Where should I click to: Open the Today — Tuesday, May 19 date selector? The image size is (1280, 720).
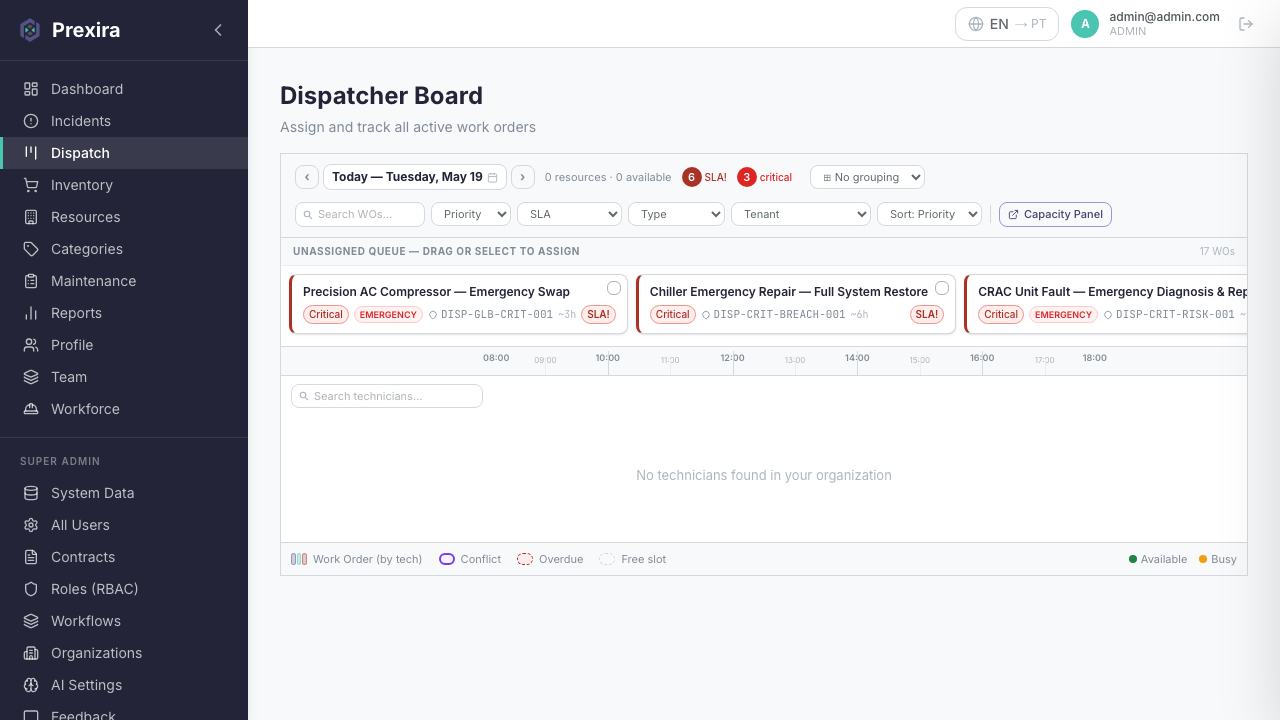point(415,177)
